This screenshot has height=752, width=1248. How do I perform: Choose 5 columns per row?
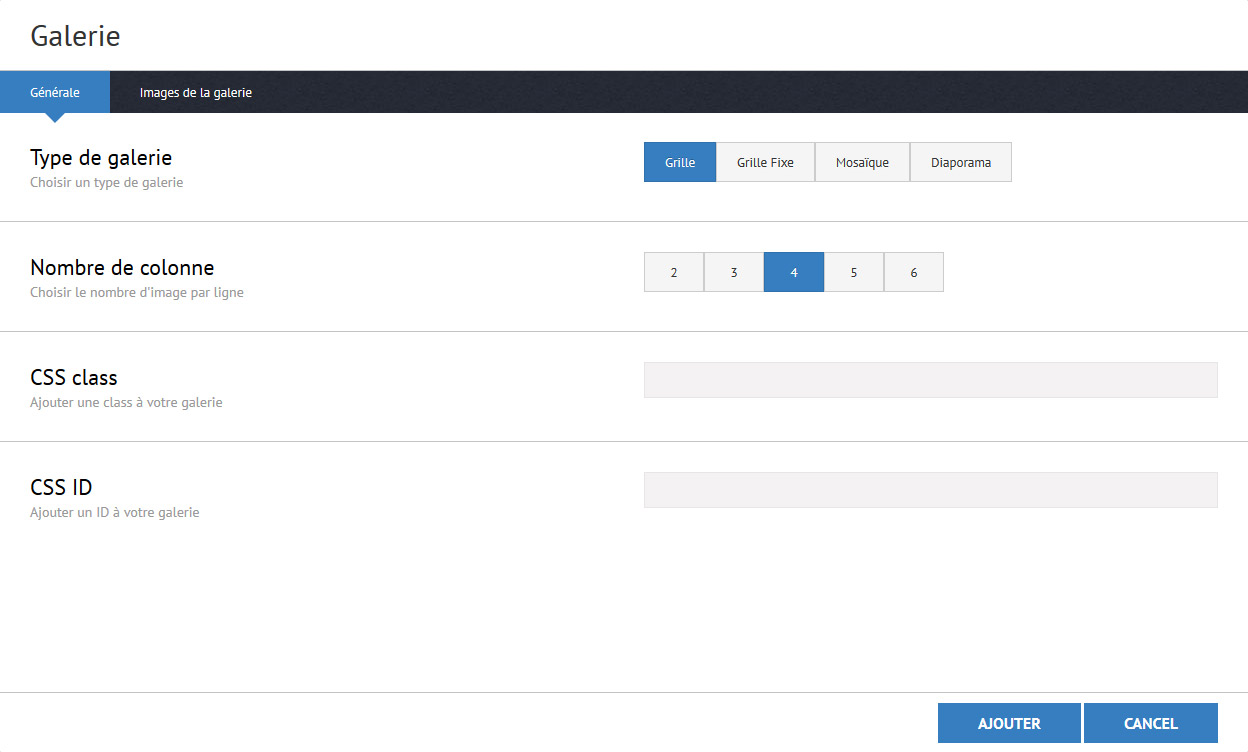pos(854,272)
